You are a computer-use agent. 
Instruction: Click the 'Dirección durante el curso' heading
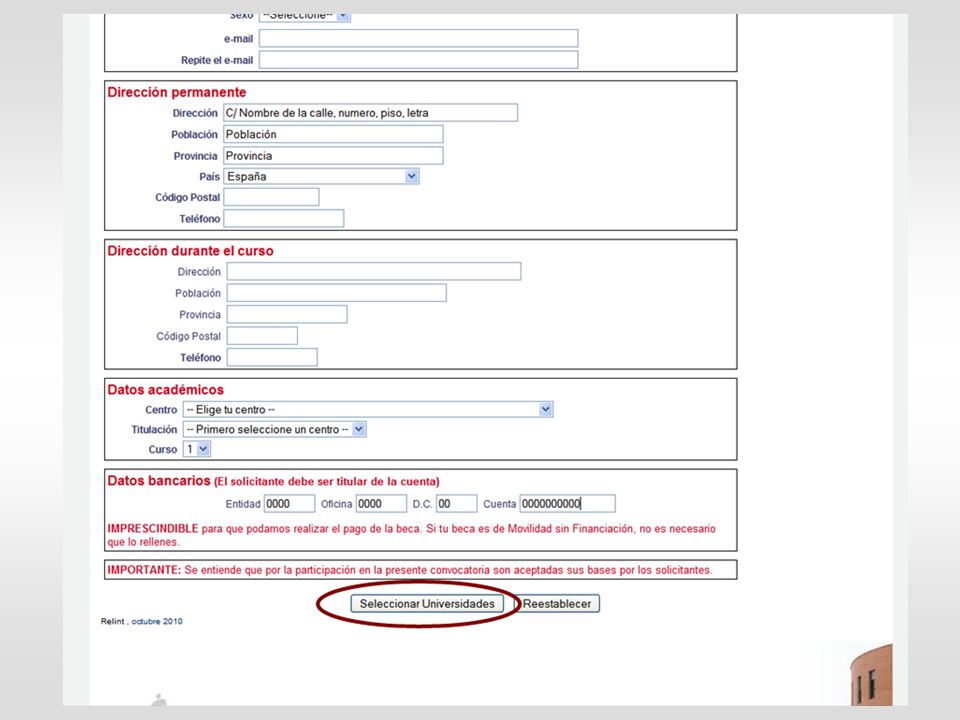pos(190,251)
